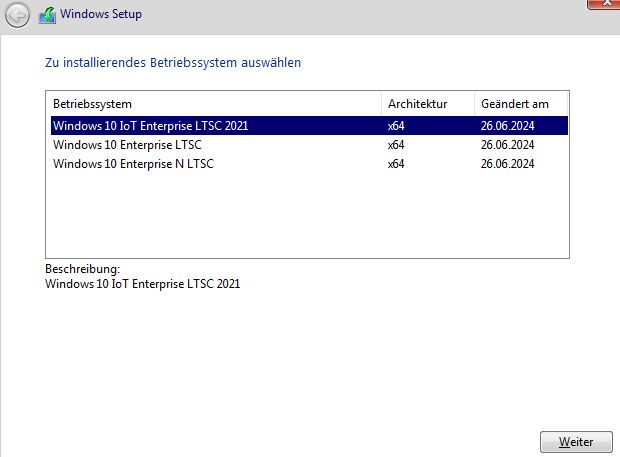Select Windows 10 IoT Enterprise LTSC 2021 row
The width and height of the screenshot is (620, 457).
point(309,126)
